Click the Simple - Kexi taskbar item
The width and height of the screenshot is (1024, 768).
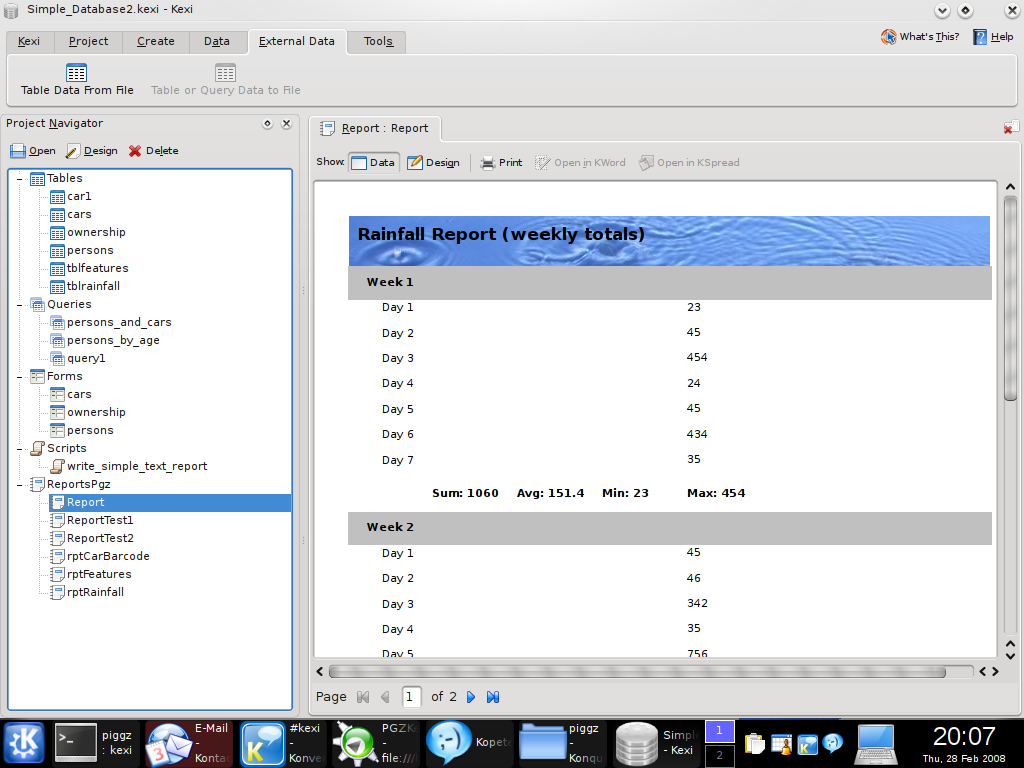pos(655,743)
